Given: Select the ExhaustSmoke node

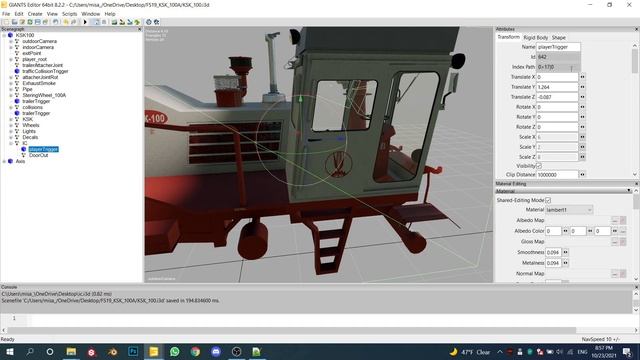Looking at the screenshot, I should tap(39, 83).
